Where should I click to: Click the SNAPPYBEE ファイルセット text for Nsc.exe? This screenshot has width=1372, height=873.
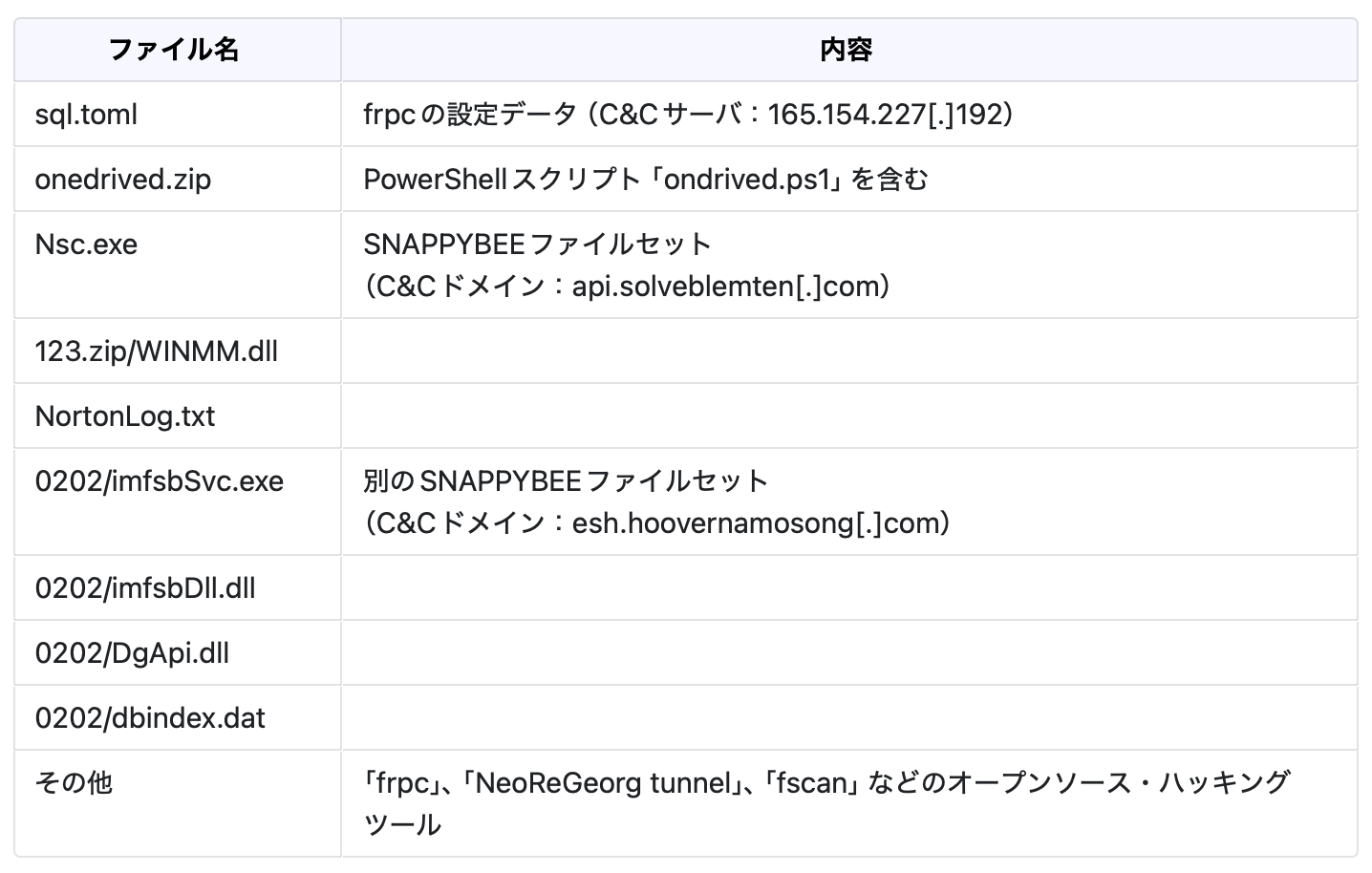537,245
